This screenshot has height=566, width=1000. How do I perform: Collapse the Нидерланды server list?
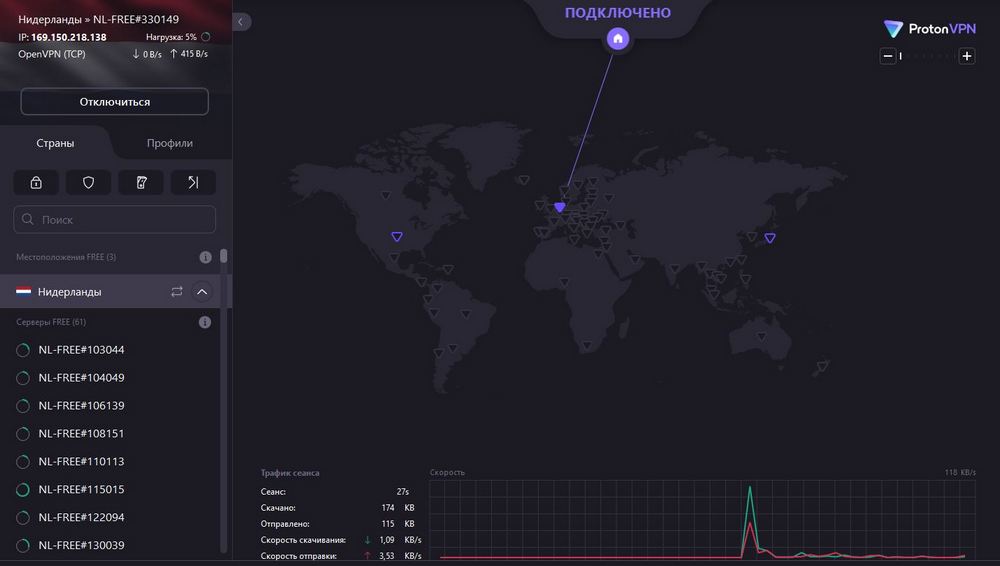coord(202,292)
